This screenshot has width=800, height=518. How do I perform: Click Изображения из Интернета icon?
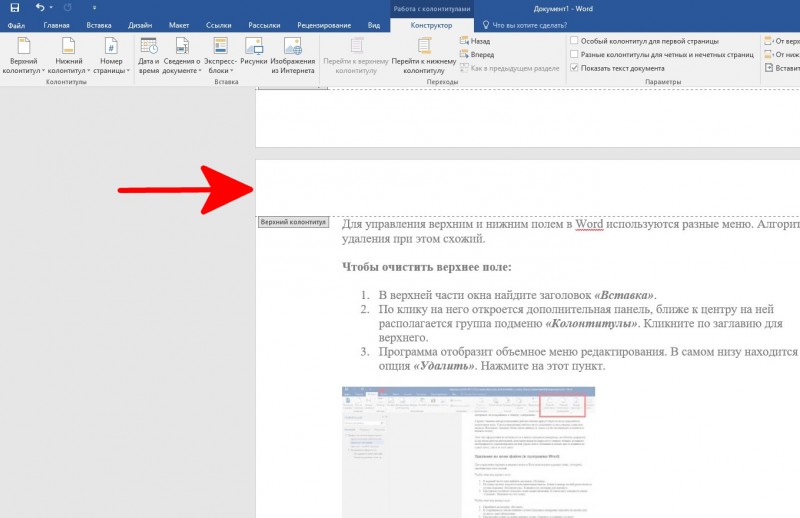point(292,56)
